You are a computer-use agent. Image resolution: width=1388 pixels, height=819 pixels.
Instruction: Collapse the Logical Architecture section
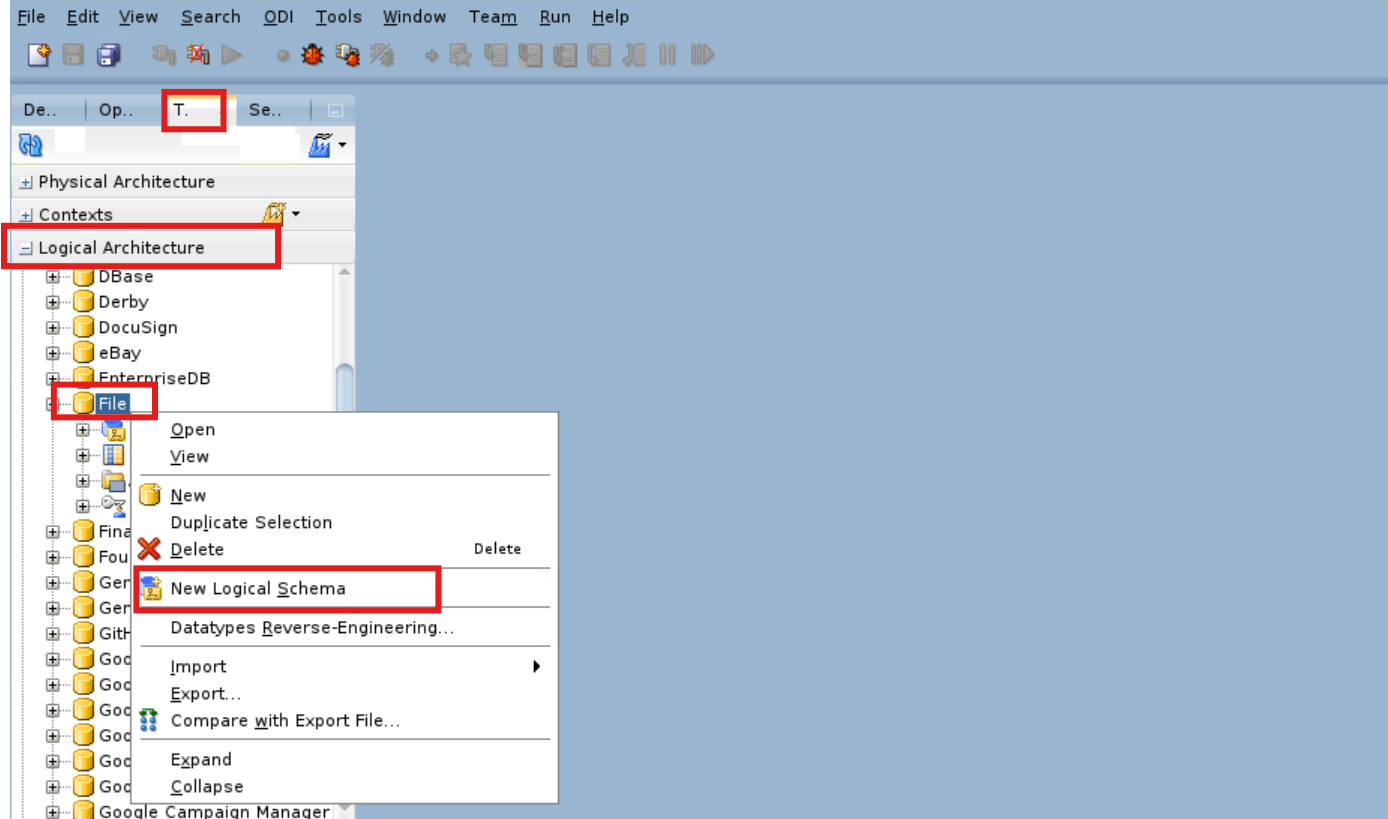point(24,246)
